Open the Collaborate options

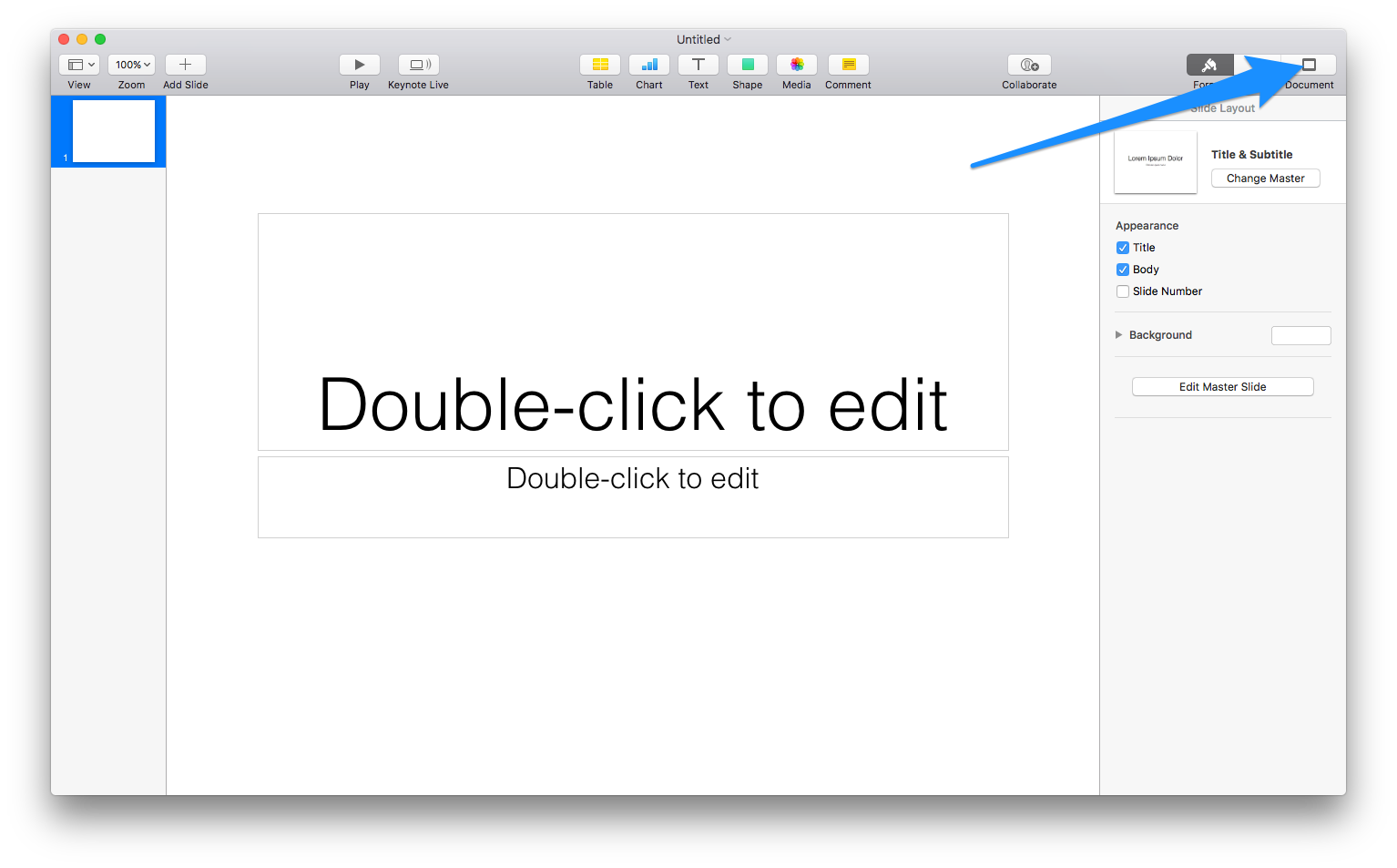click(x=1028, y=65)
